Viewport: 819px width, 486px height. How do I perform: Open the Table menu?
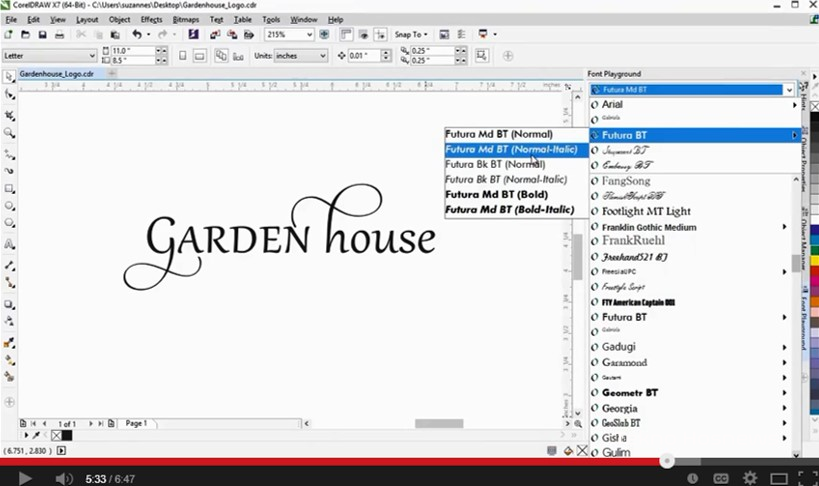tap(242, 19)
